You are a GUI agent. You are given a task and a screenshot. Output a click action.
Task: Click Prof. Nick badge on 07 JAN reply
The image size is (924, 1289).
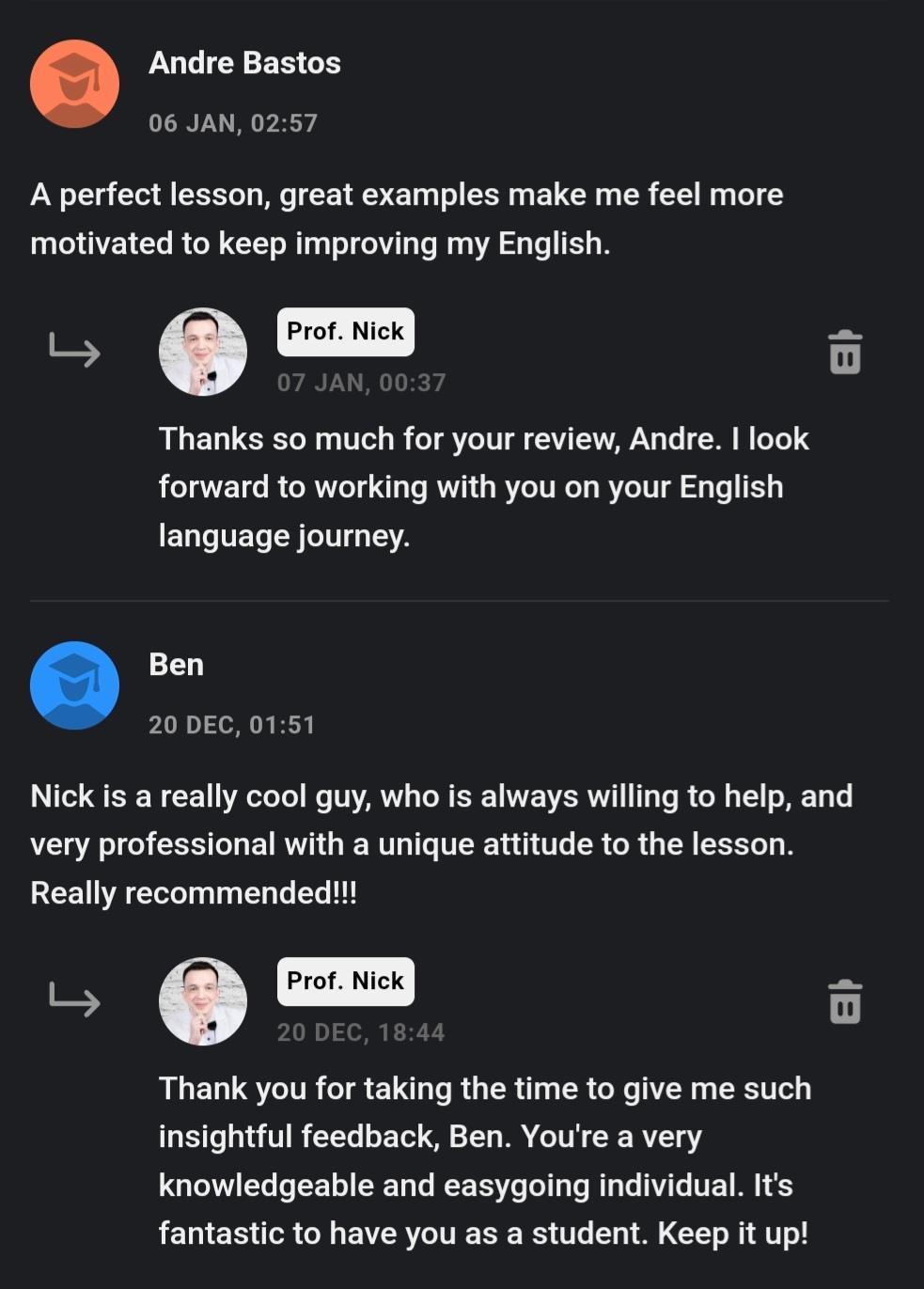tap(345, 332)
